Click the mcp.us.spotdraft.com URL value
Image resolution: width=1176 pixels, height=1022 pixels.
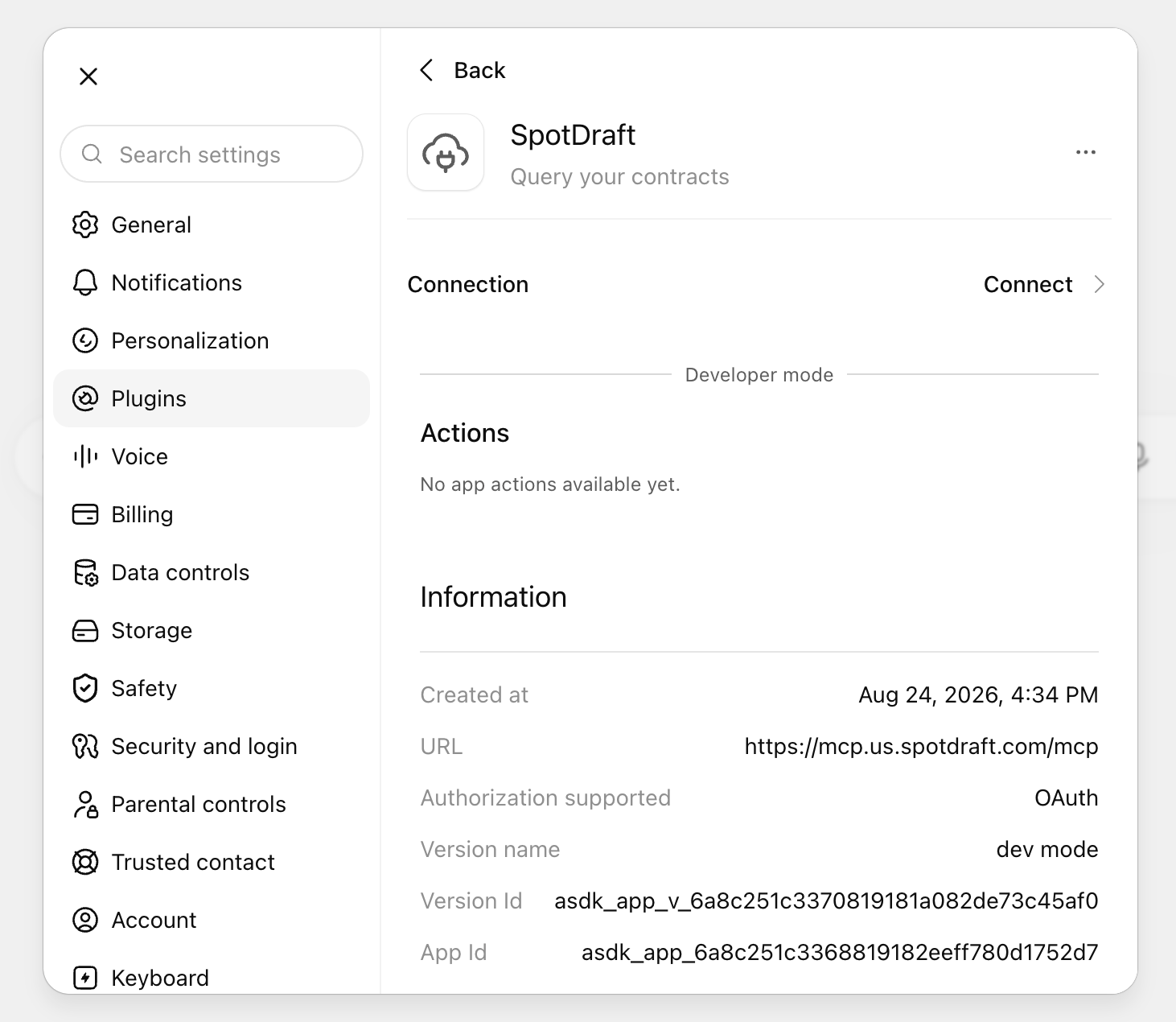click(x=921, y=746)
